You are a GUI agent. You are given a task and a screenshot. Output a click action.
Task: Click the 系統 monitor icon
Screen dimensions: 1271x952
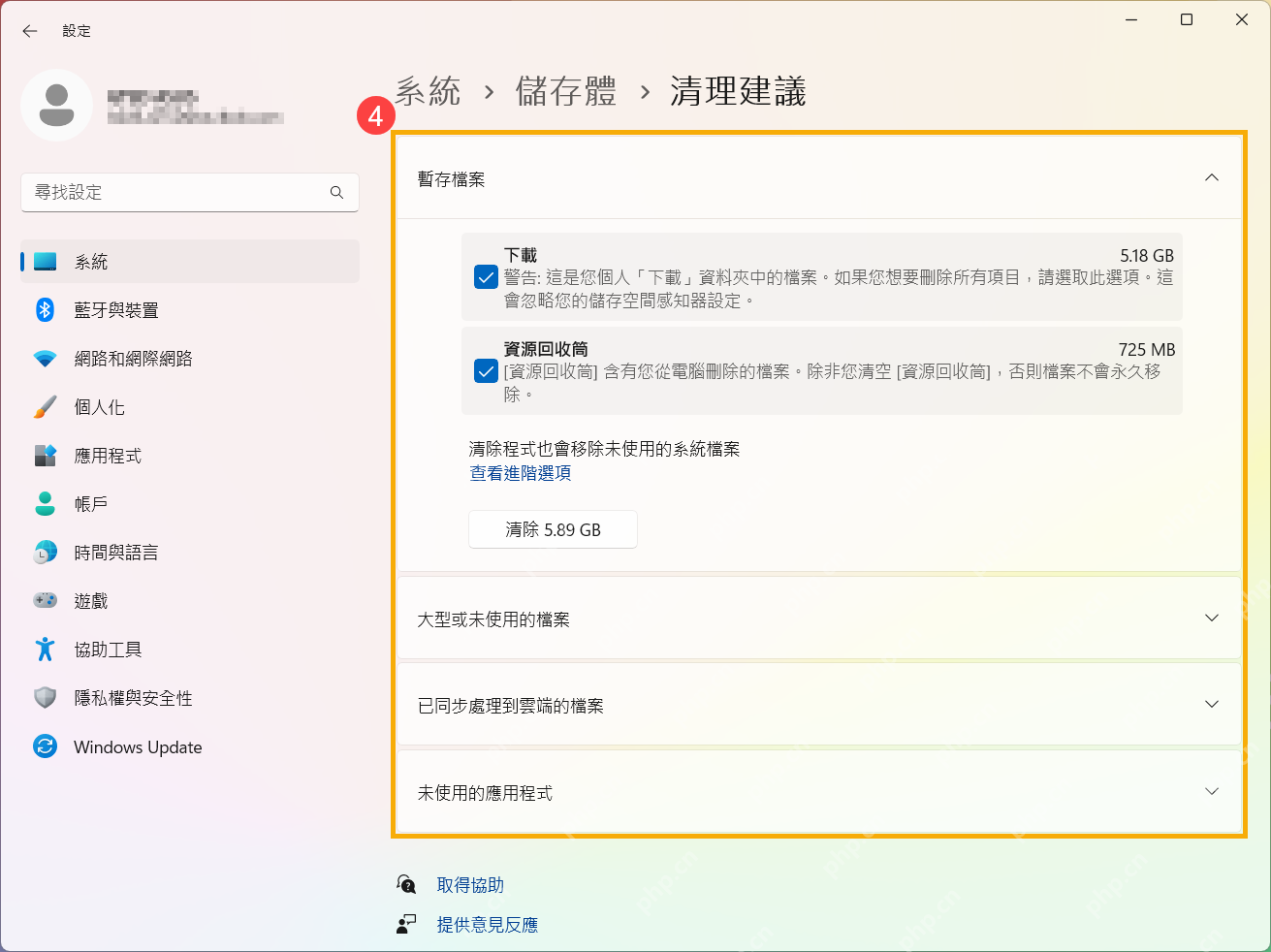[x=45, y=262]
